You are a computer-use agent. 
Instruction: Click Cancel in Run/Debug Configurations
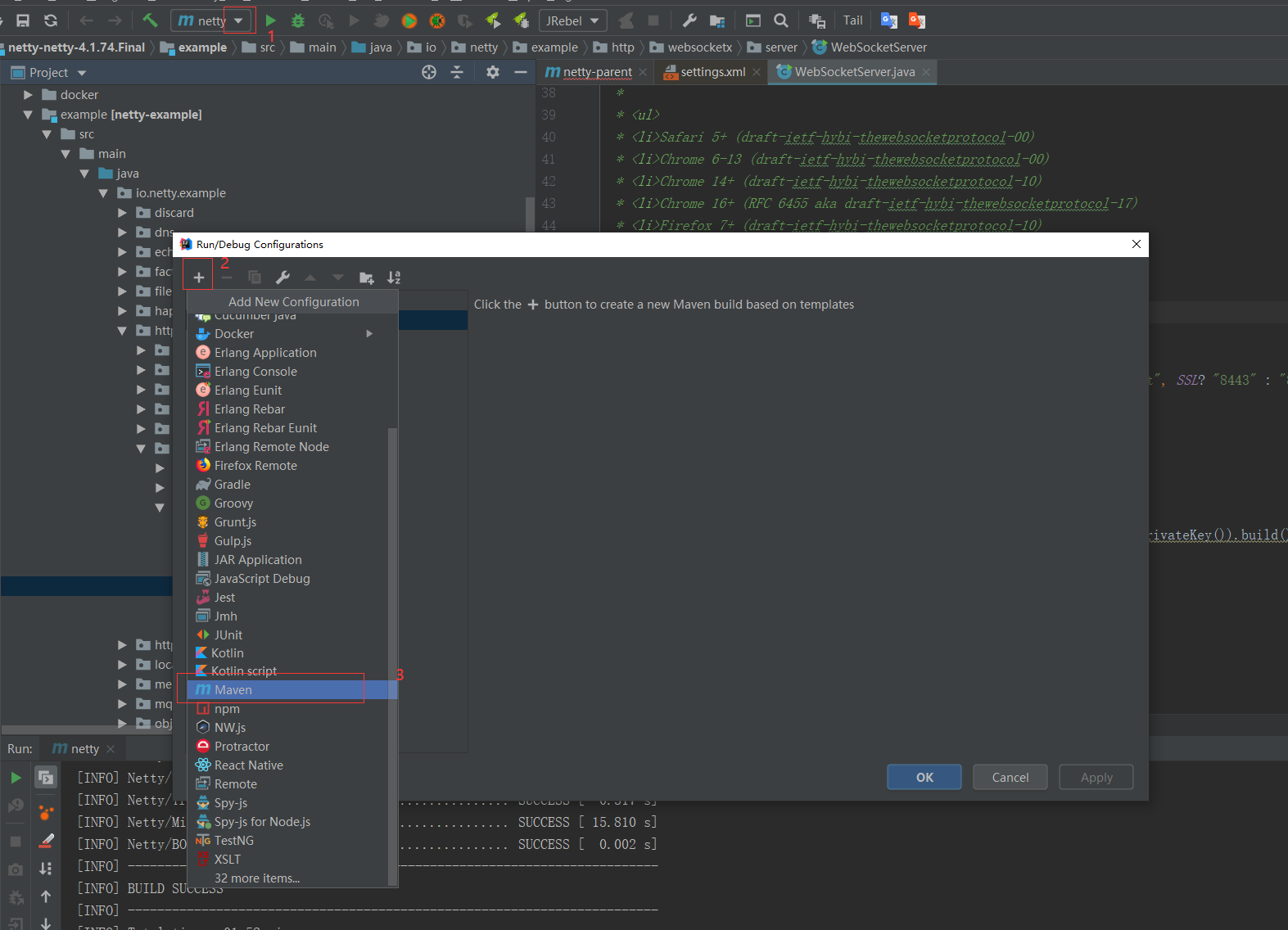click(1010, 778)
